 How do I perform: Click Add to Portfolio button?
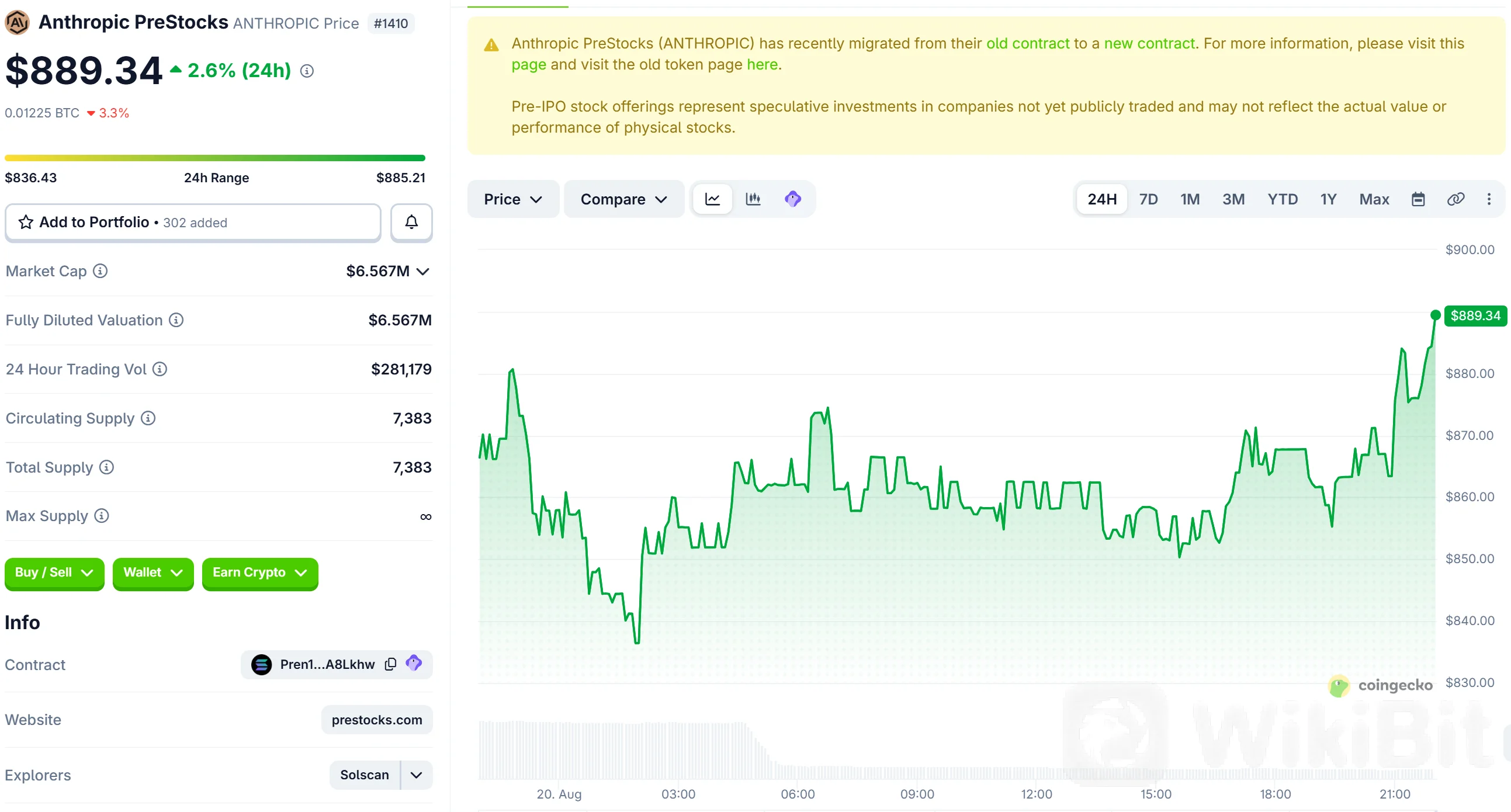pos(193,222)
